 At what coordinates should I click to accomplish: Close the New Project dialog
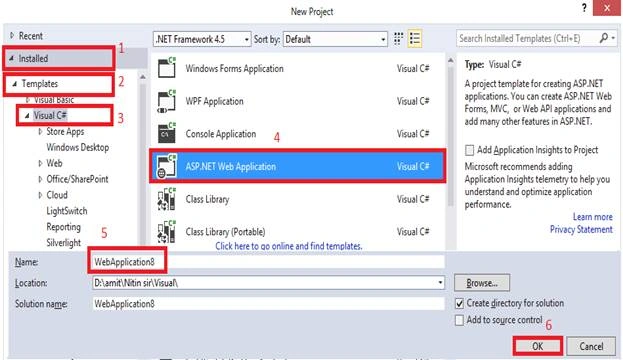pyautogui.click(x=606, y=8)
